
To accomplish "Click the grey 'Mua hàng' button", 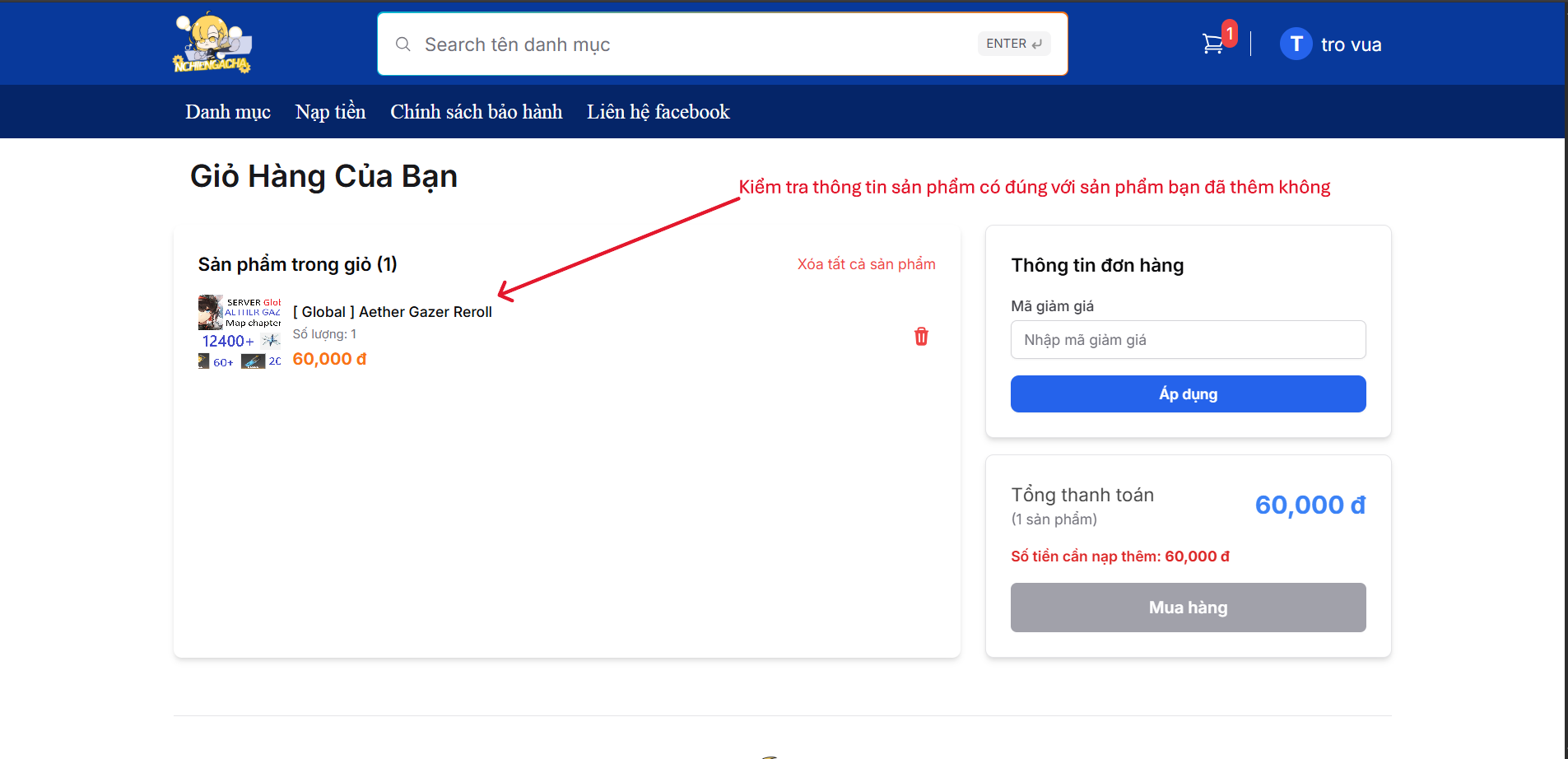I will point(1188,608).
